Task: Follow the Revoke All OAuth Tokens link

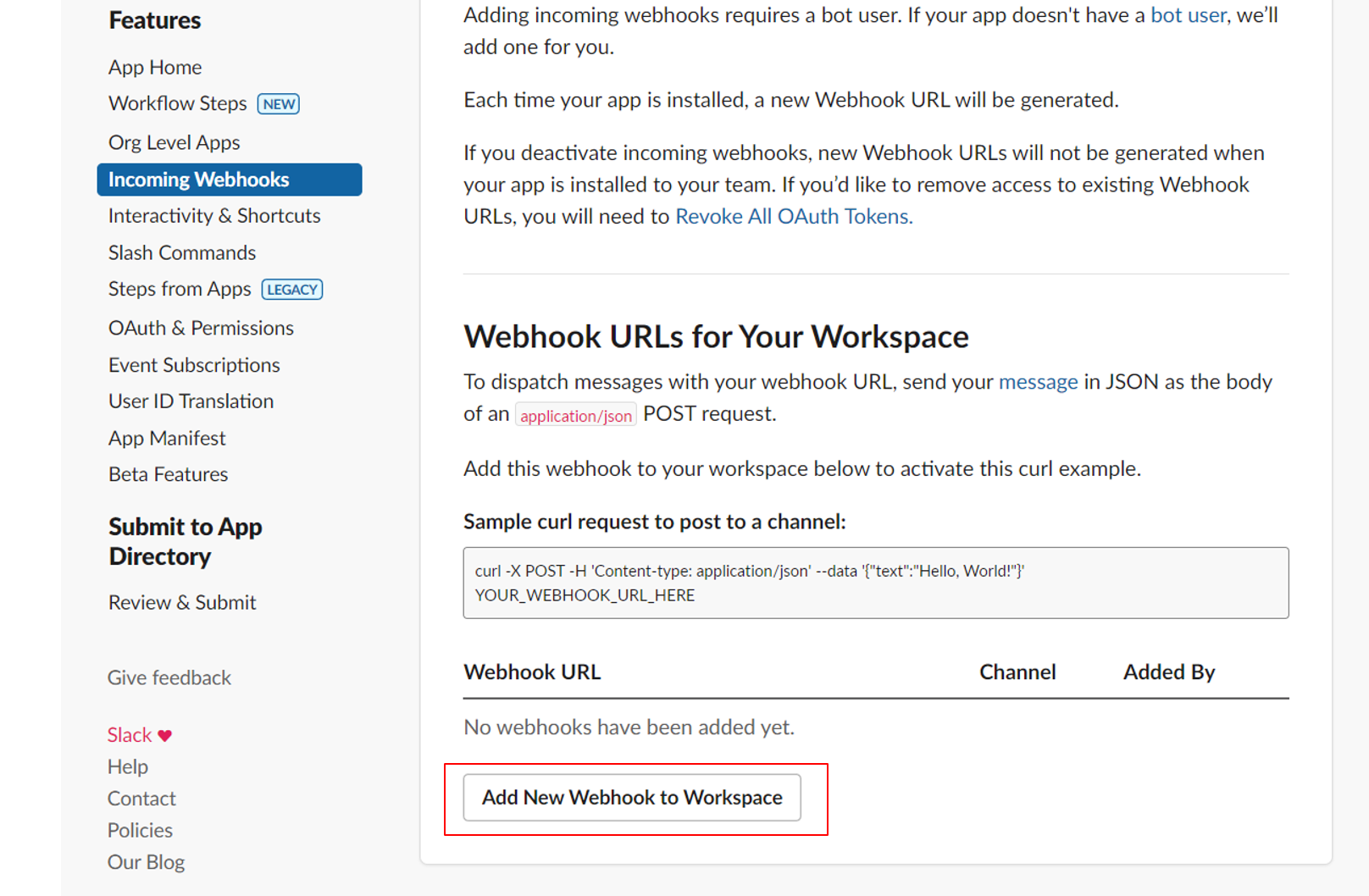Action: (x=794, y=217)
